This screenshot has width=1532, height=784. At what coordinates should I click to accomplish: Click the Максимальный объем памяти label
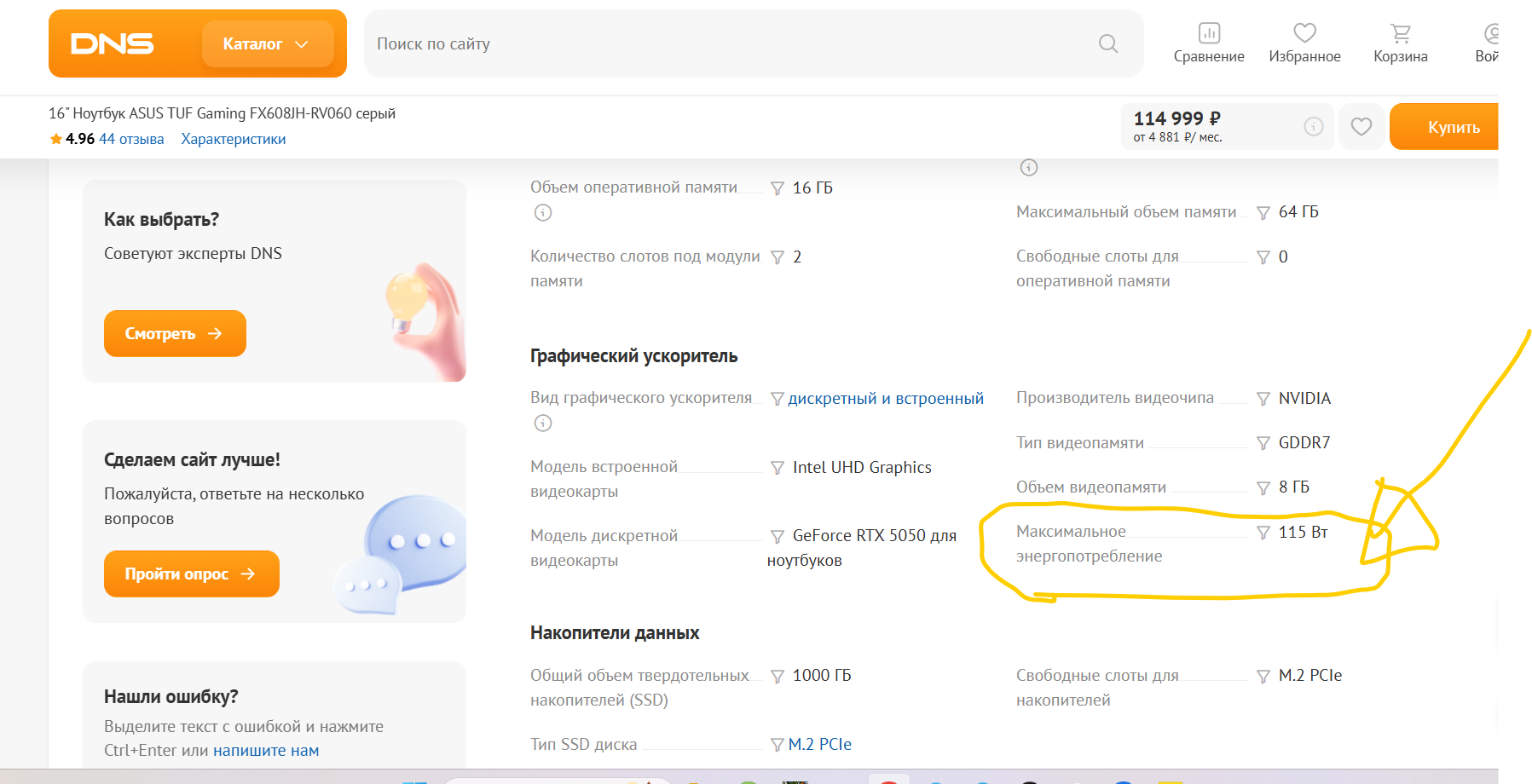tap(1126, 211)
